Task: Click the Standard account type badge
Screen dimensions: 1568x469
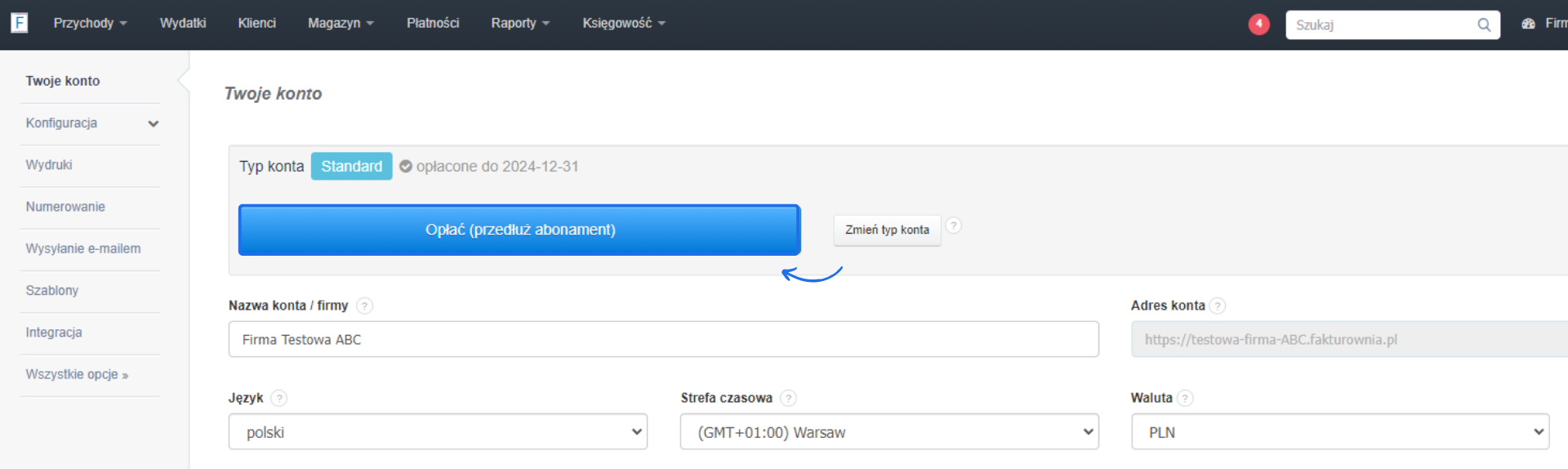Action: 351,166
